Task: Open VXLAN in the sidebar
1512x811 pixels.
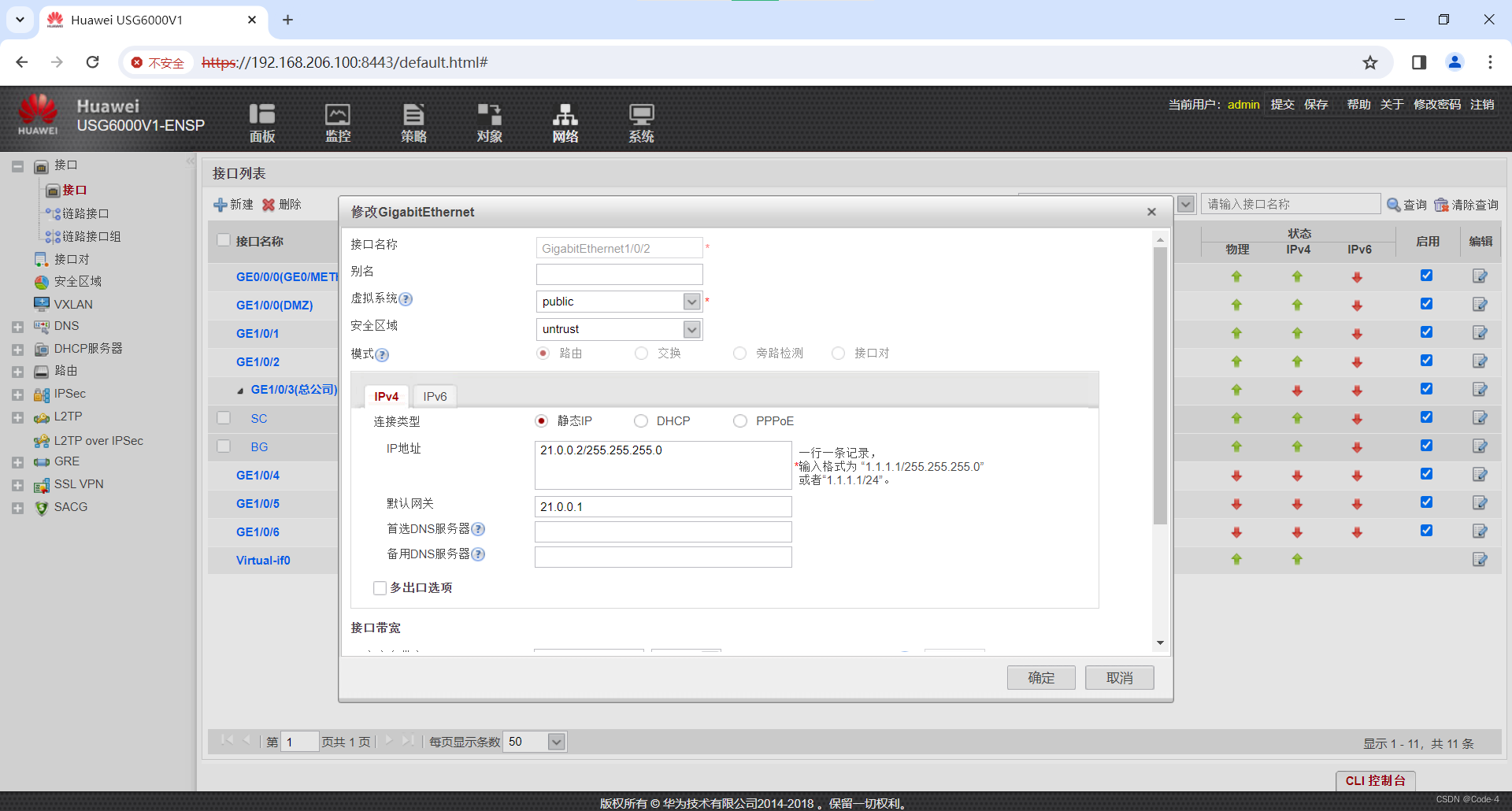Action: [73, 304]
